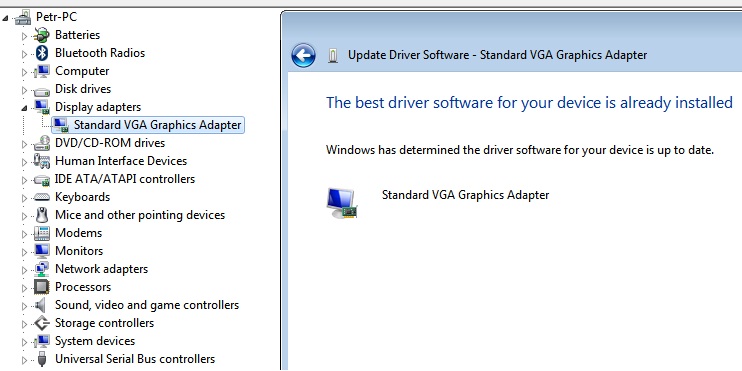This screenshot has height=371, width=742.
Task: Expand the Network adapters node
Action: tap(25, 270)
